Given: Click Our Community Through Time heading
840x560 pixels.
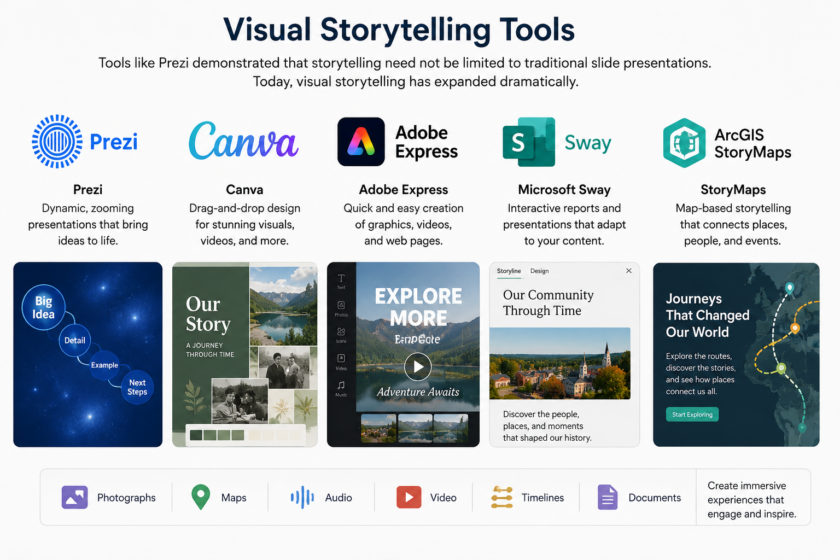Looking at the screenshot, I should (x=548, y=303).
